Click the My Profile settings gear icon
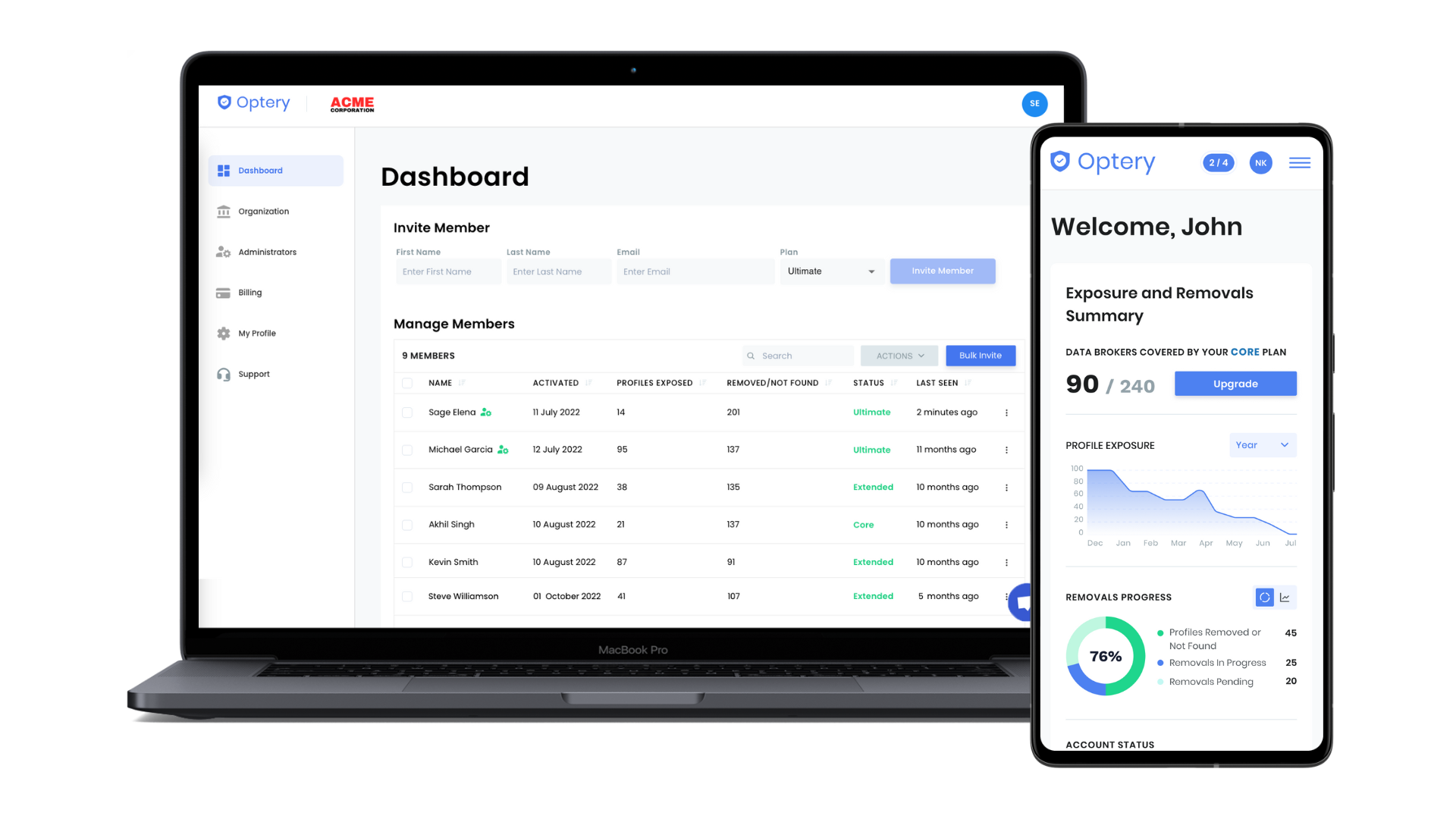The height and width of the screenshot is (819, 1456). tap(222, 333)
